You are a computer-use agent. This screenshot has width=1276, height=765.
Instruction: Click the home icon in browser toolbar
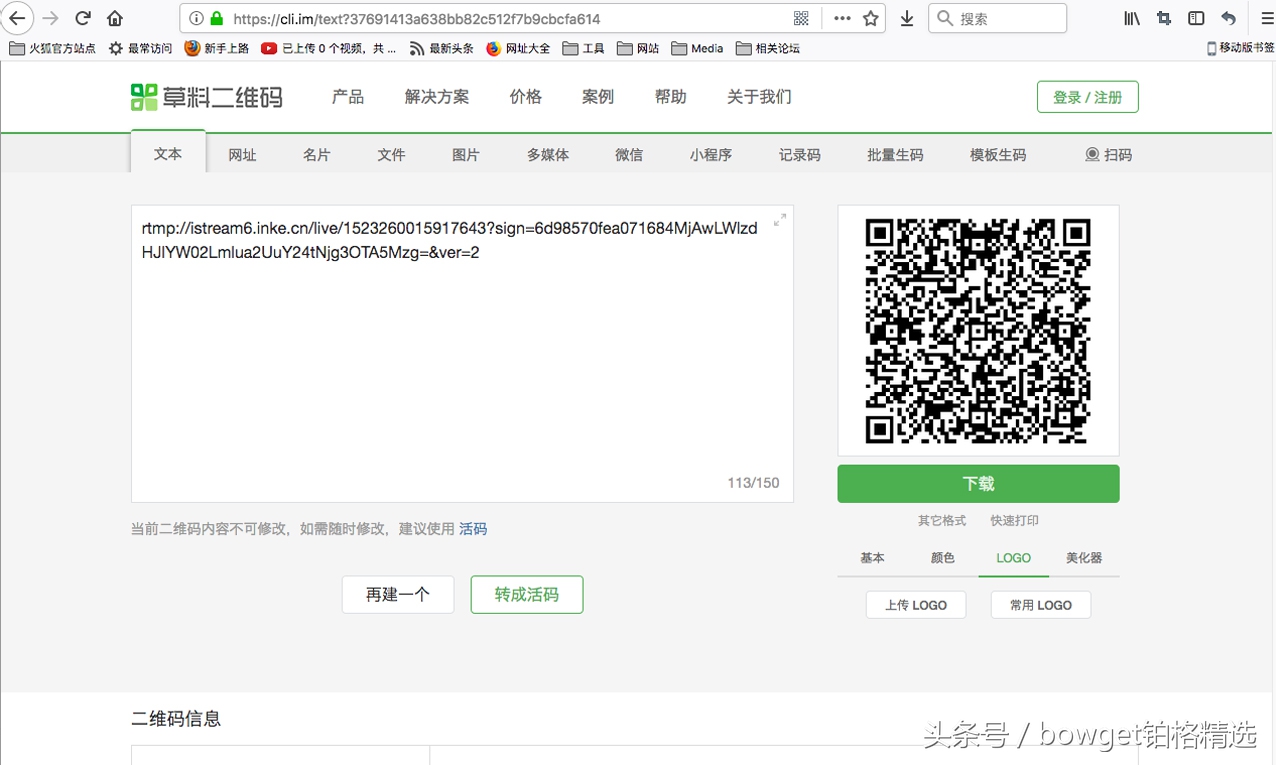(x=114, y=18)
